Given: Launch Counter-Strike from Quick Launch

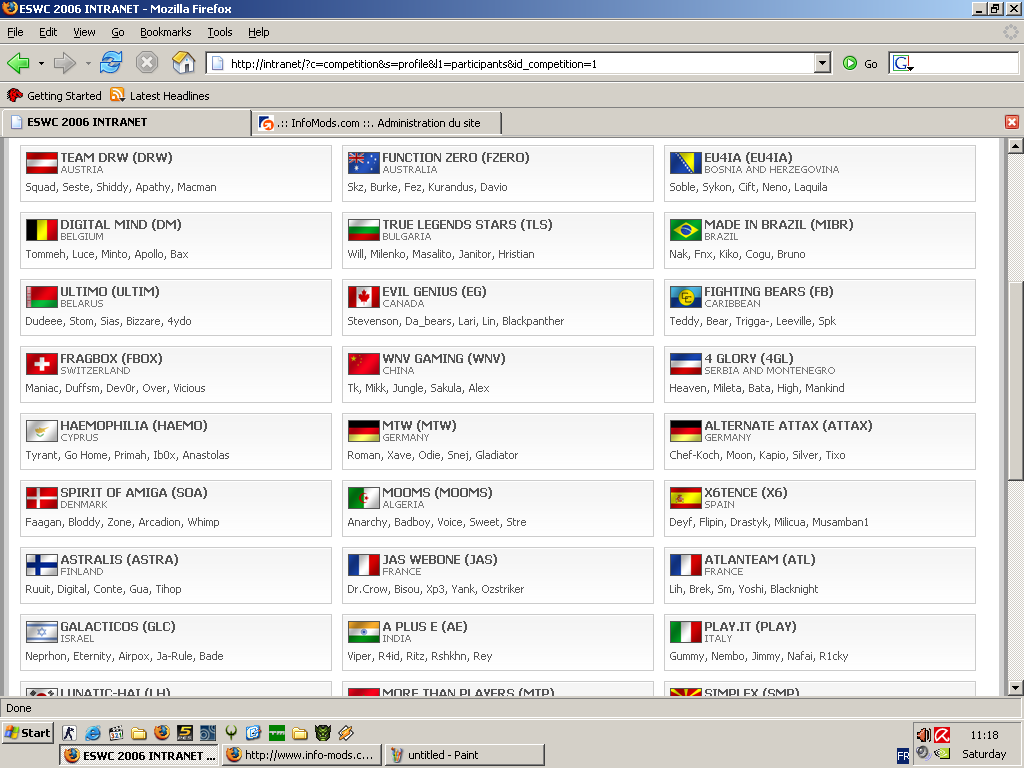Looking at the screenshot, I should tap(69, 733).
